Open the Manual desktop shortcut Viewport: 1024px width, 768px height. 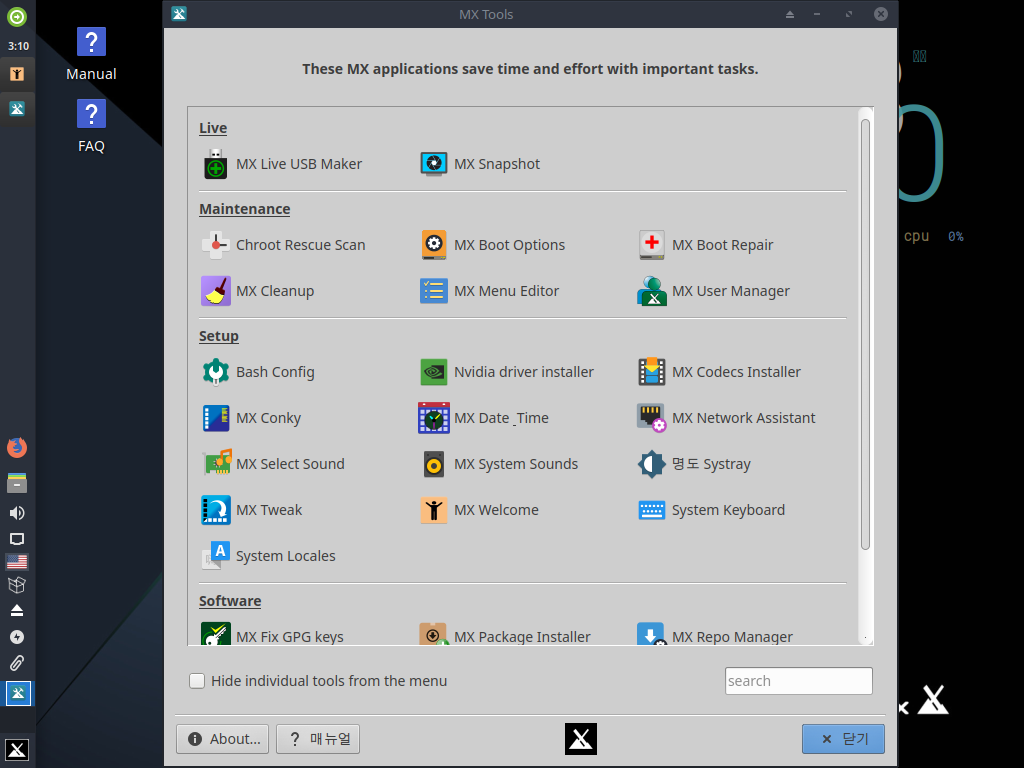point(91,55)
